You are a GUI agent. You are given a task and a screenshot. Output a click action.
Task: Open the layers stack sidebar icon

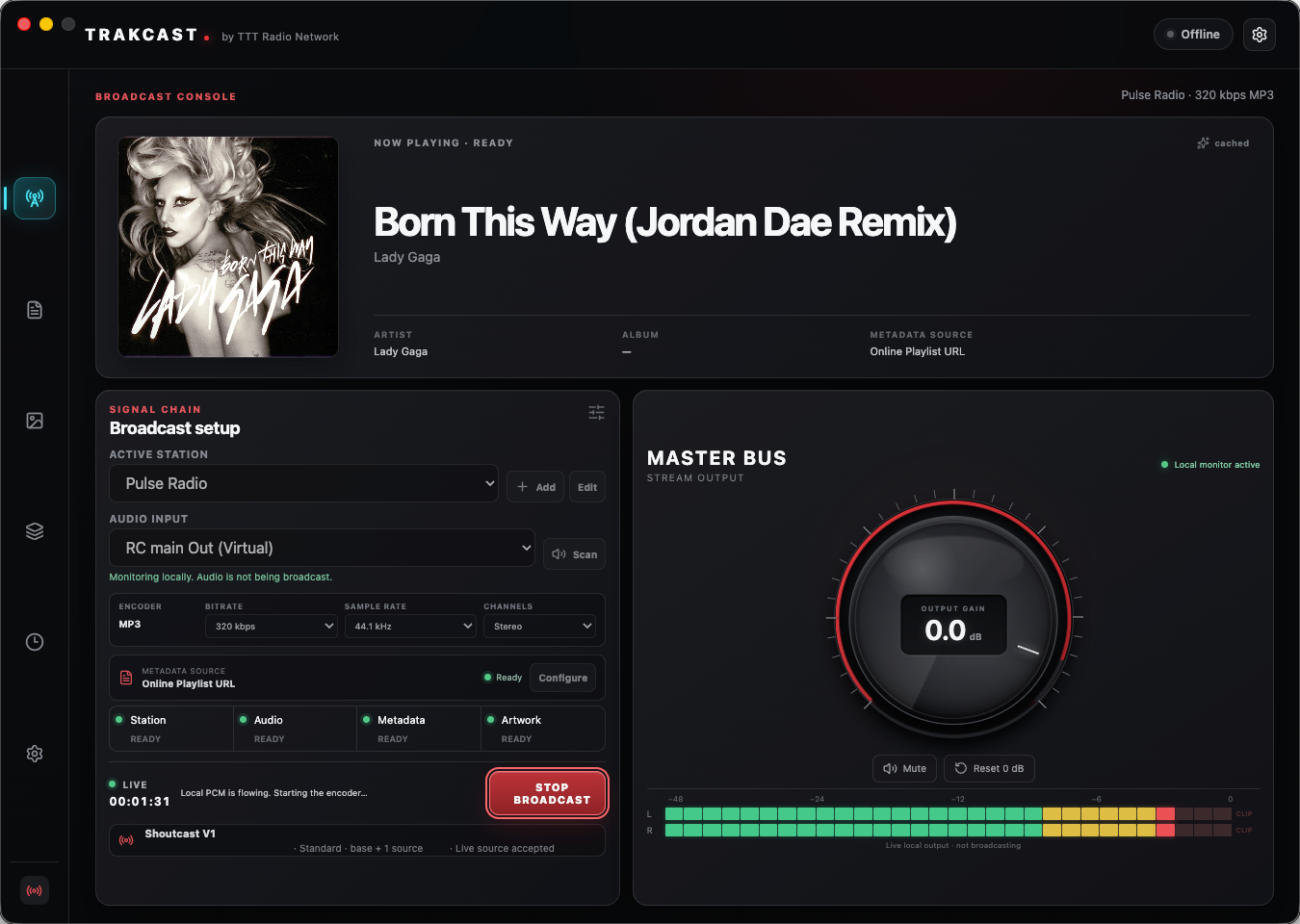pos(35,531)
